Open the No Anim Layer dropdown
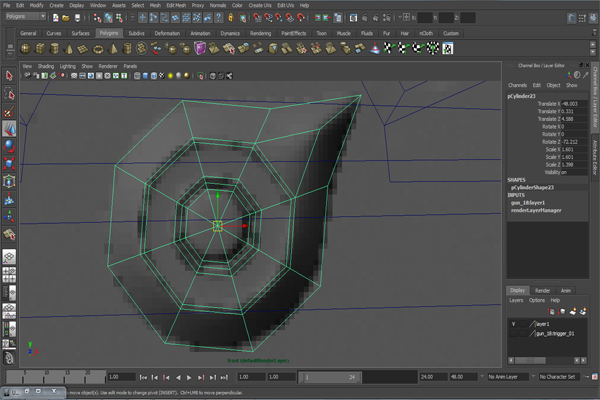Image resolution: width=600 pixels, height=400 pixels. pos(508,377)
